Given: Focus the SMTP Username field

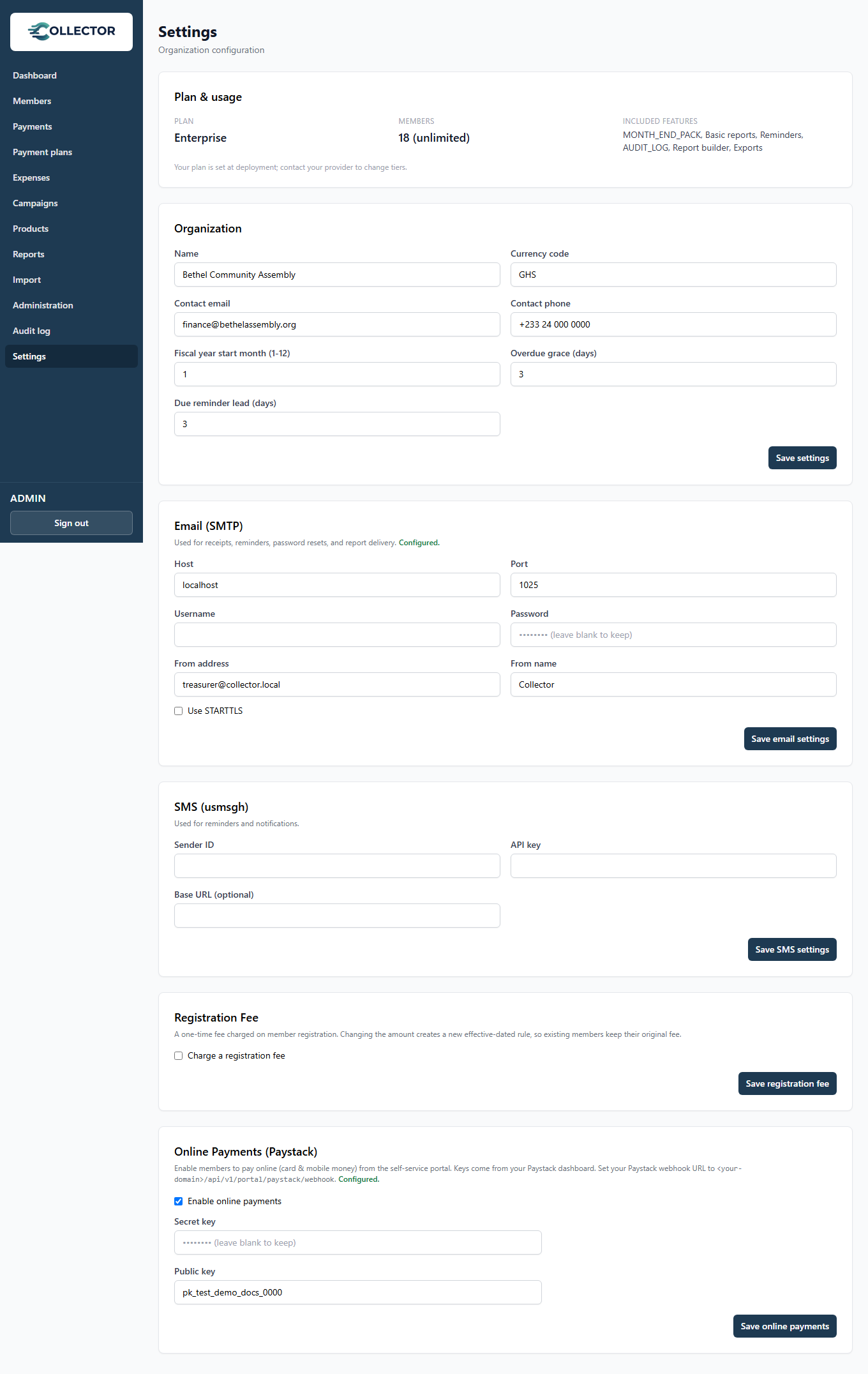Looking at the screenshot, I should click(x=337, y=635).
